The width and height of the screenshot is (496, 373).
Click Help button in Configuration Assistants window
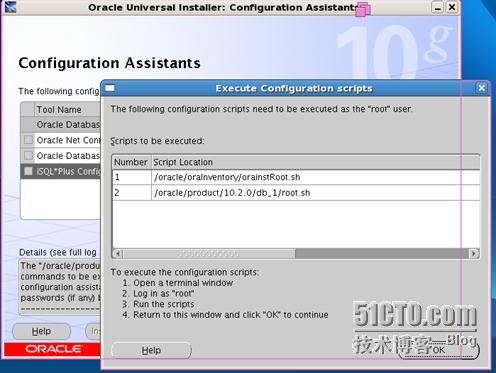(41, 331)
